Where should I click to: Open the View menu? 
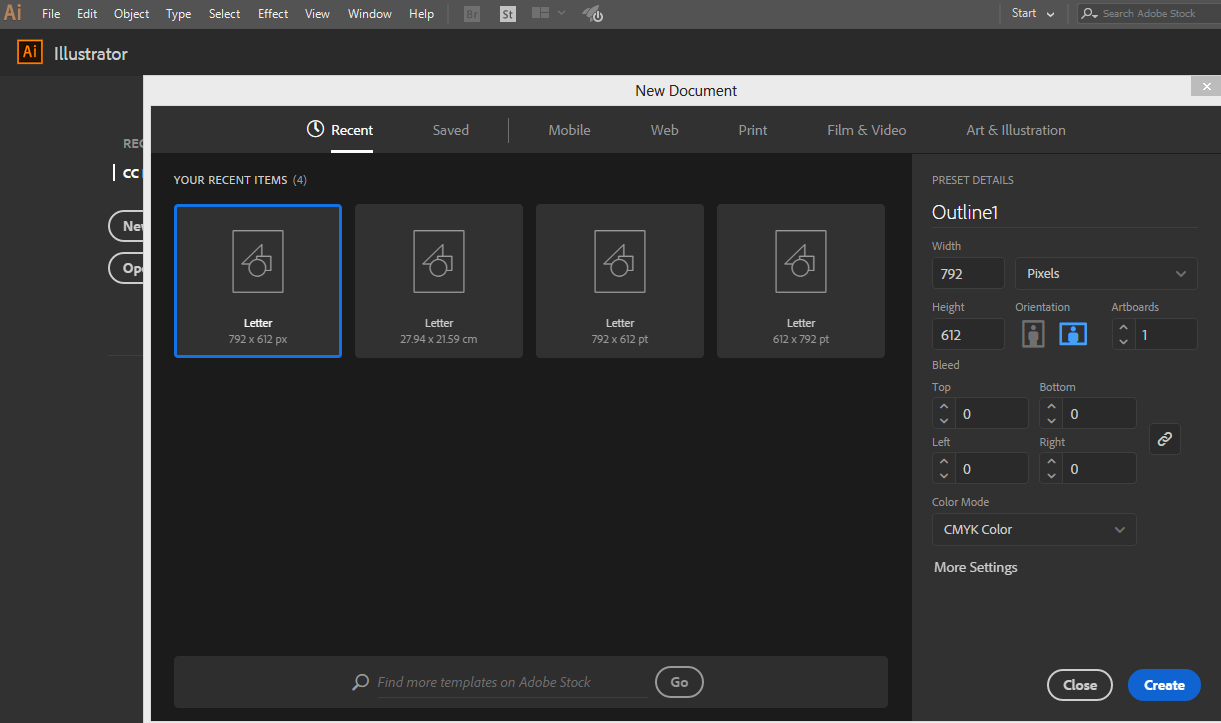pyautogui.click(x=317, y=14)
